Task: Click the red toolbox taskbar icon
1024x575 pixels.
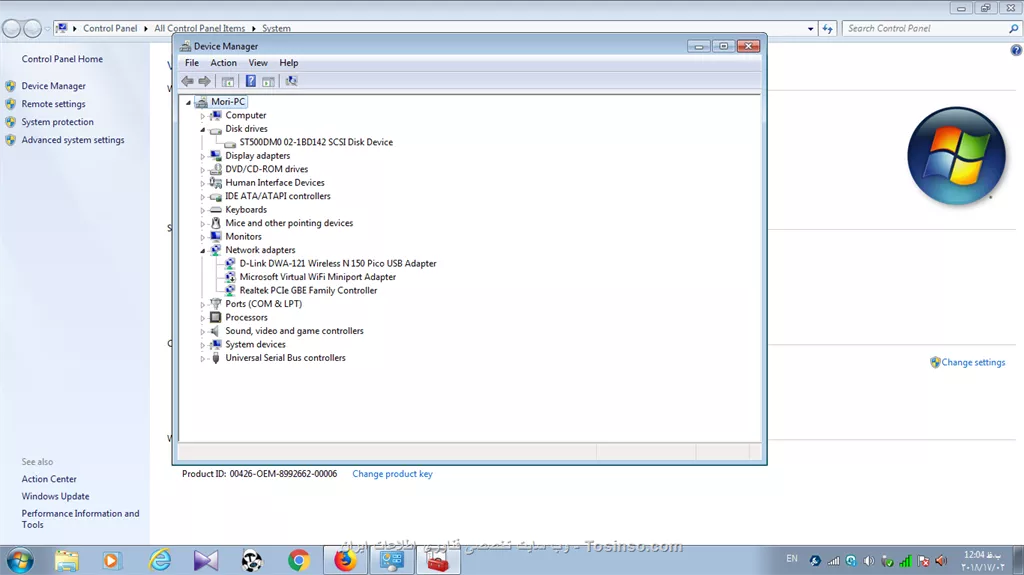Action: pyautogui.click(x=438, y=561)
